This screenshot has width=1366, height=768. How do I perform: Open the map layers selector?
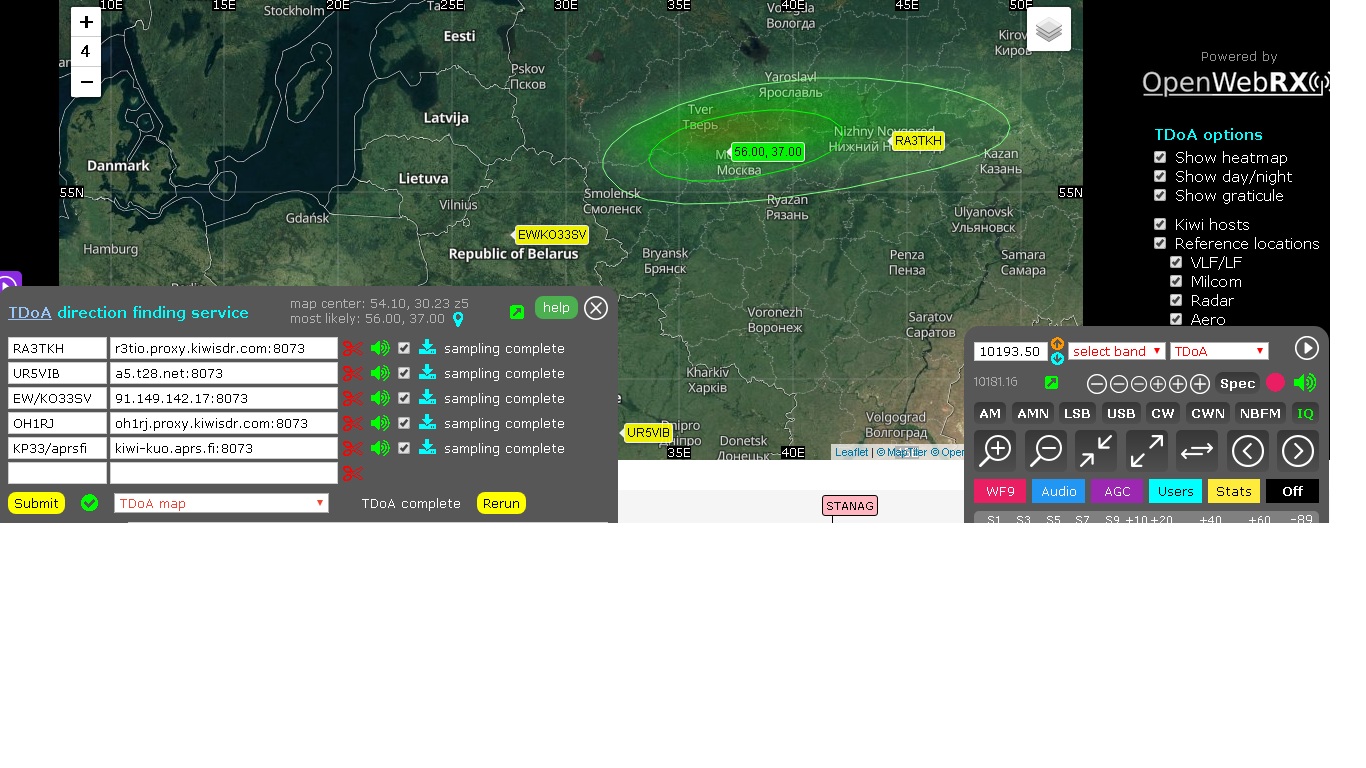coord(1049,29)
